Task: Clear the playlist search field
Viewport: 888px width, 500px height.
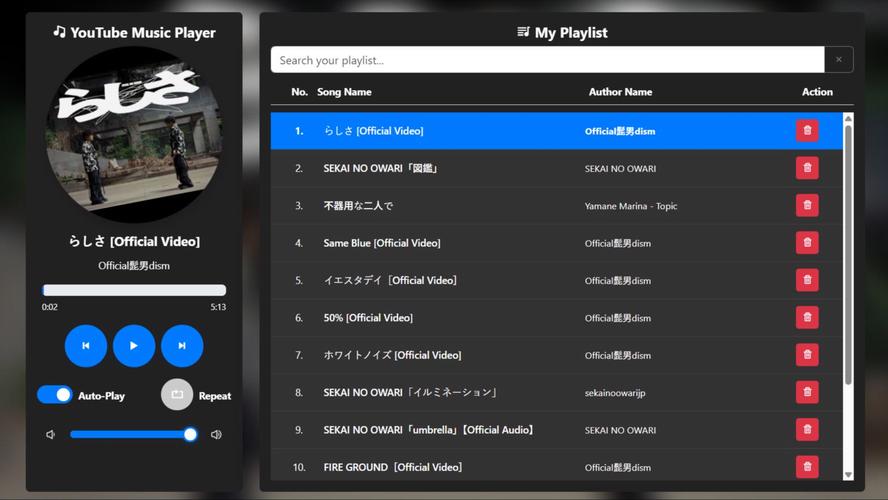Action: tap(838, 60)
